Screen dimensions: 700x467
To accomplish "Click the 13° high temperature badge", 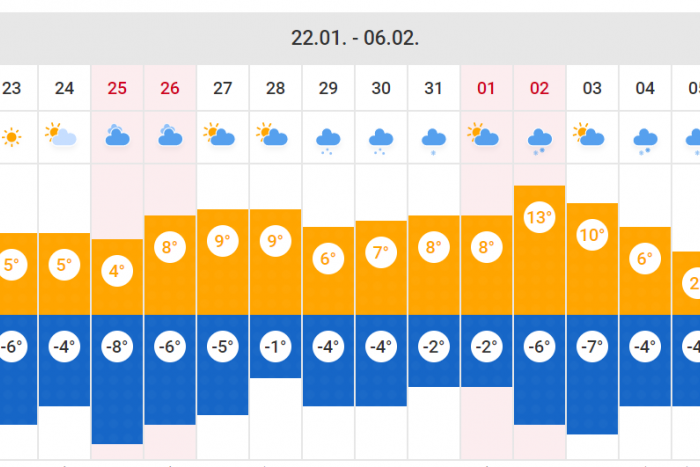I will click(539, 218).
